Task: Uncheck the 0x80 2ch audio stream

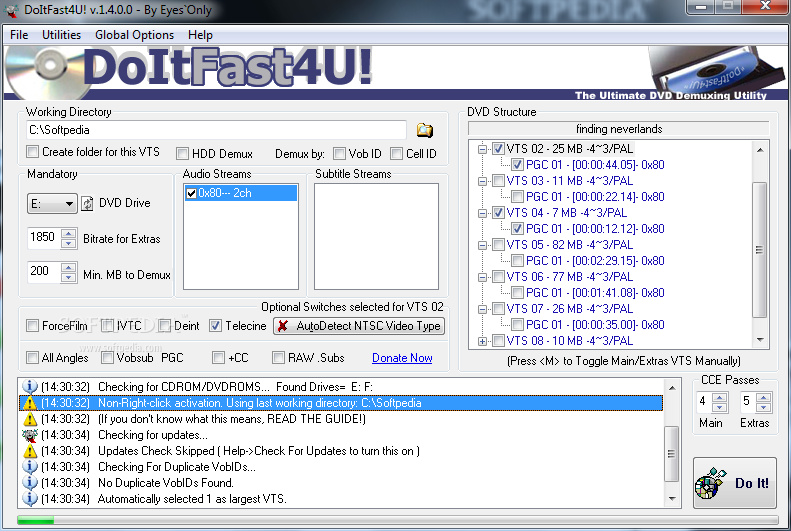Action: coord(191,193)
